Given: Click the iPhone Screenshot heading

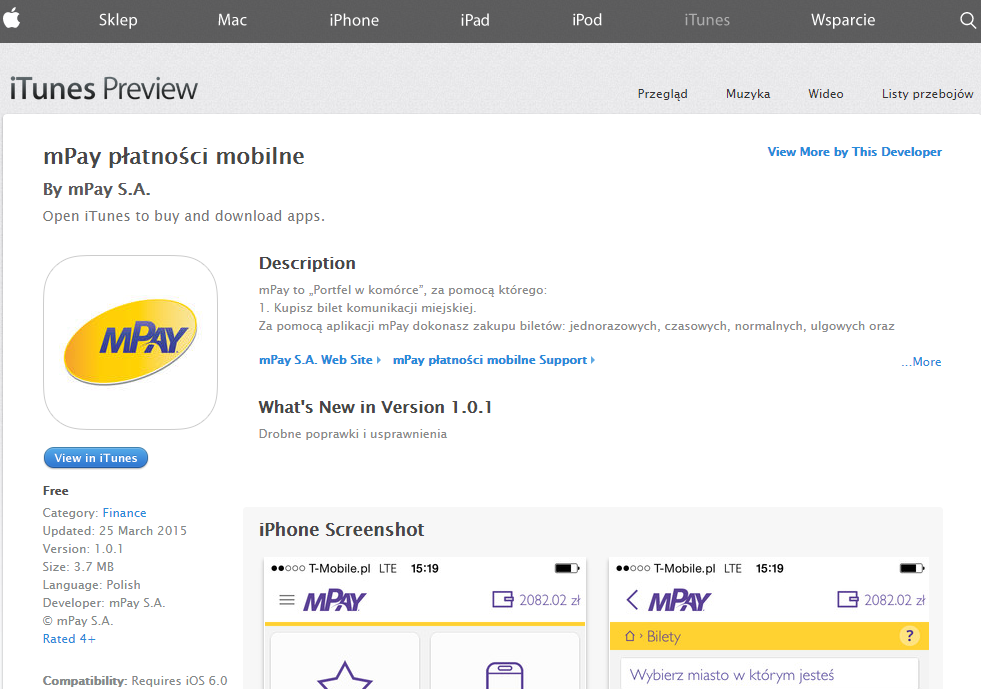Looking at the screenshot, I should point(342,530).
